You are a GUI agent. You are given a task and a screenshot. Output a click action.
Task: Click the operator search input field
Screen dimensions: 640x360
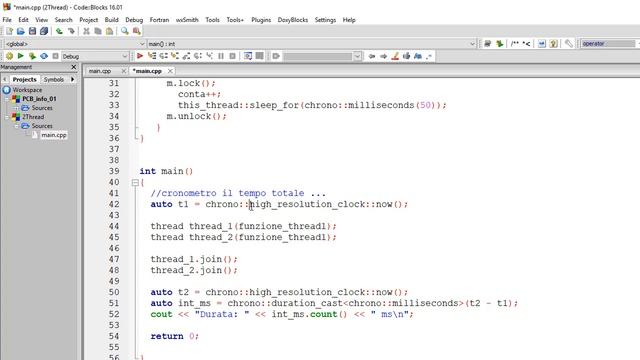point(608,44)
